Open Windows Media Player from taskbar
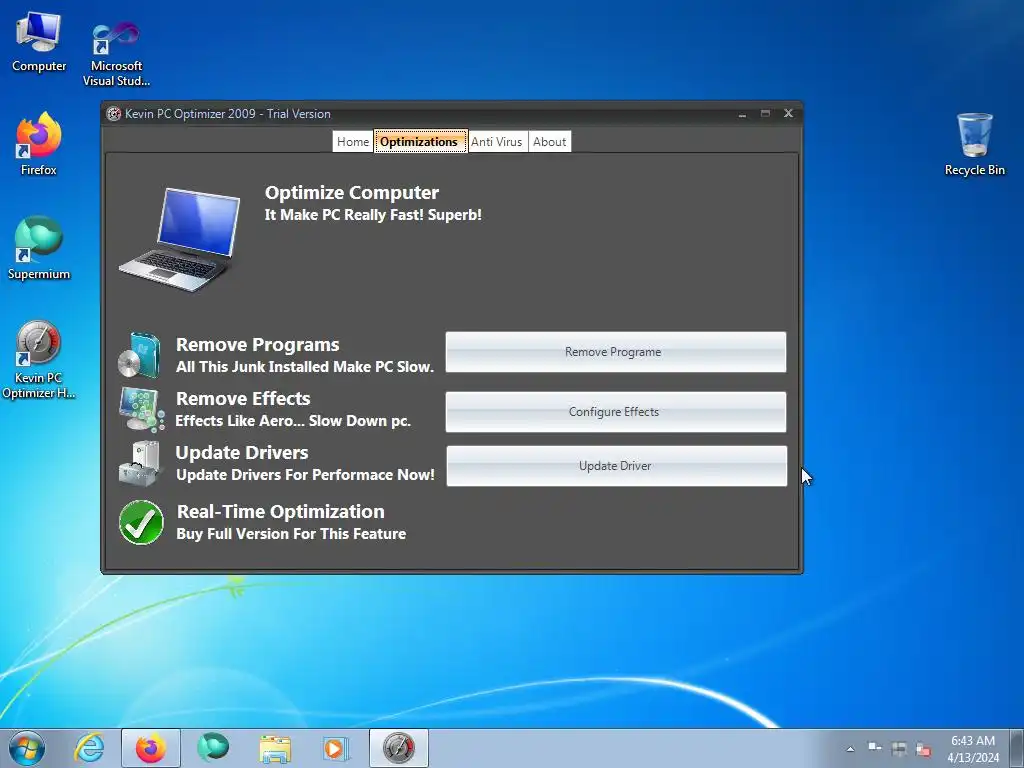 (337, 748)
